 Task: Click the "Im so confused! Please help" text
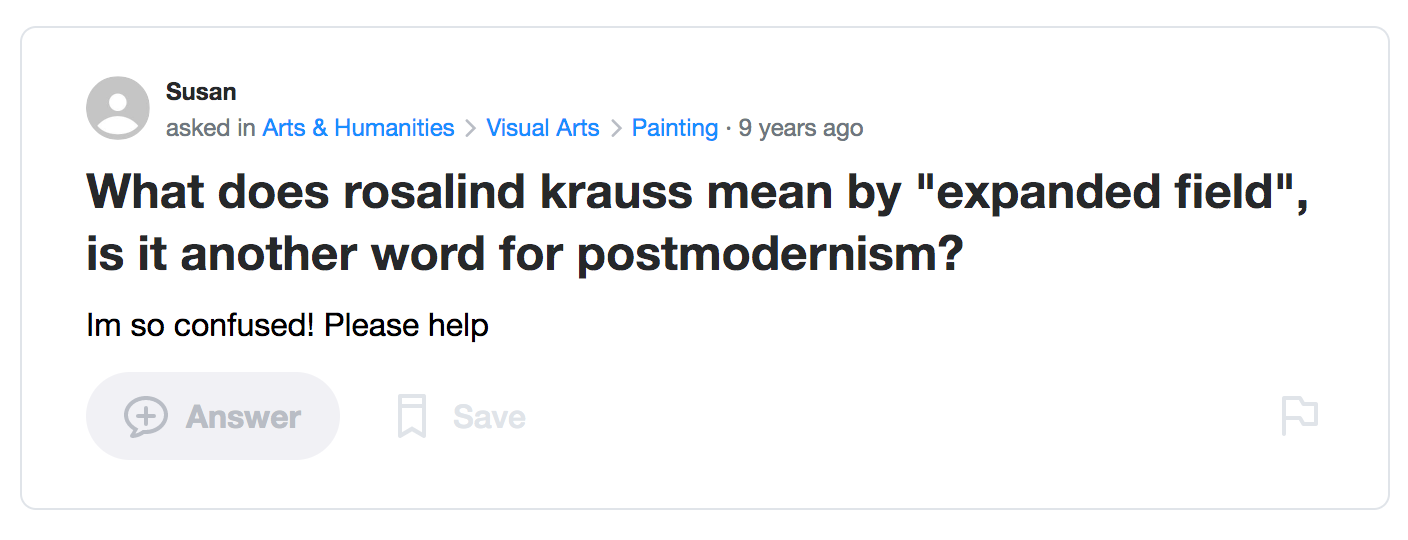click(287, 326)
